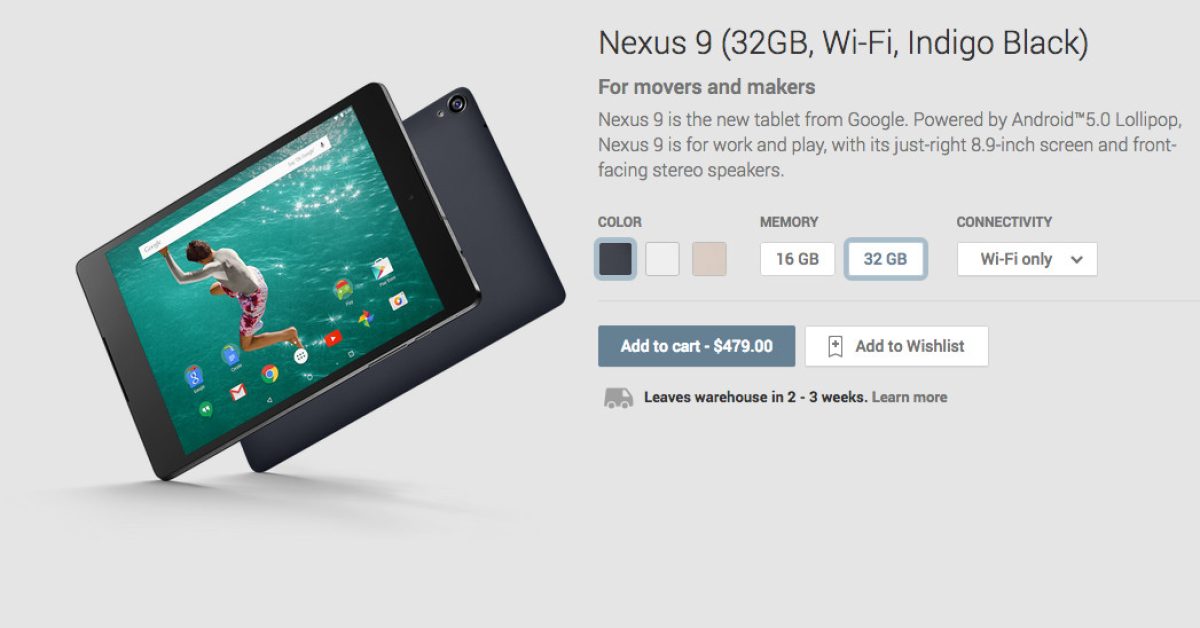1200x628 pixels.
Task: Click the Play Store icon on tablet screen
Action: (x=382, y=268)
